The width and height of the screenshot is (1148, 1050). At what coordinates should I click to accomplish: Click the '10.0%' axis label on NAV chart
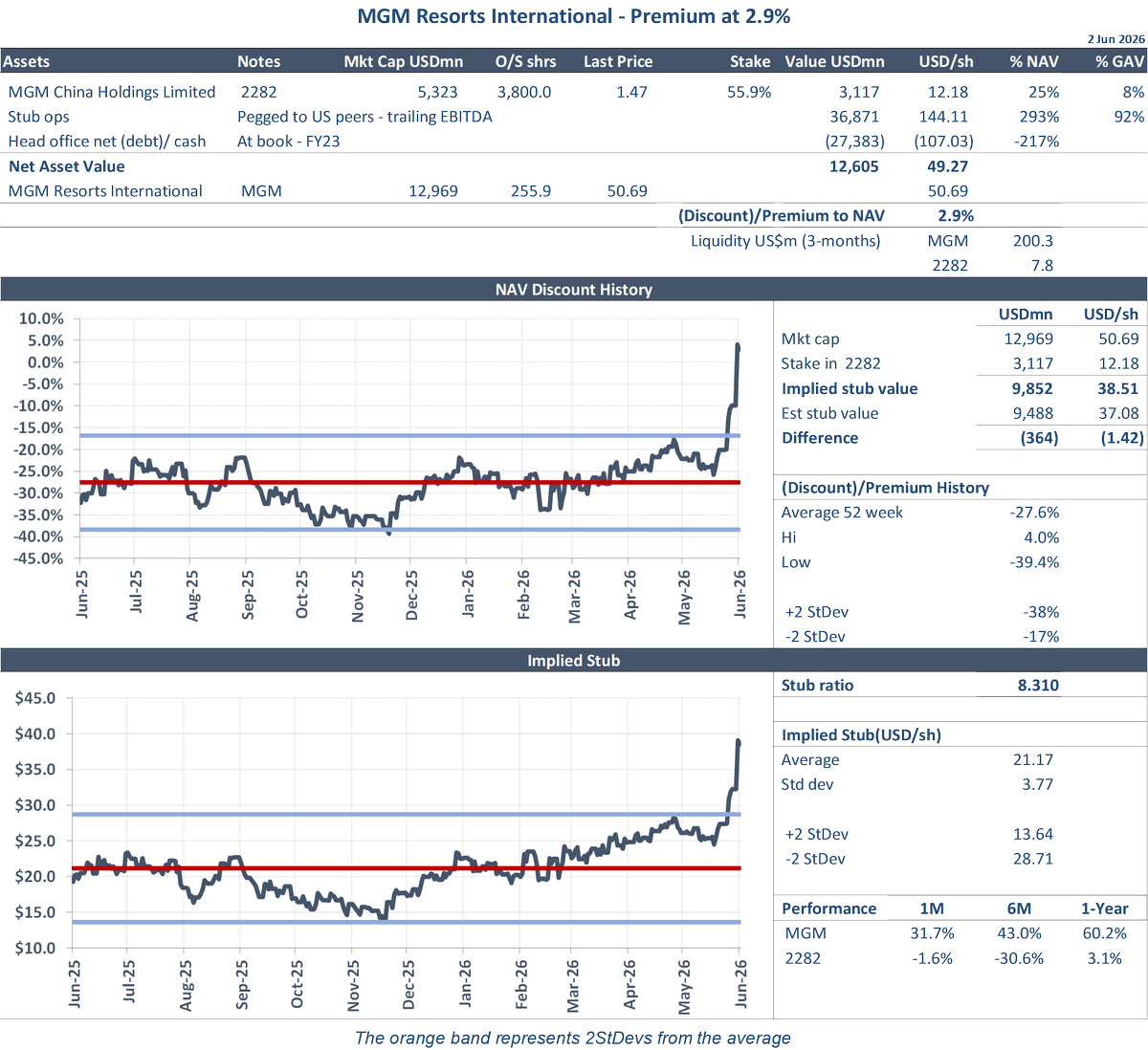coord(41,318)
